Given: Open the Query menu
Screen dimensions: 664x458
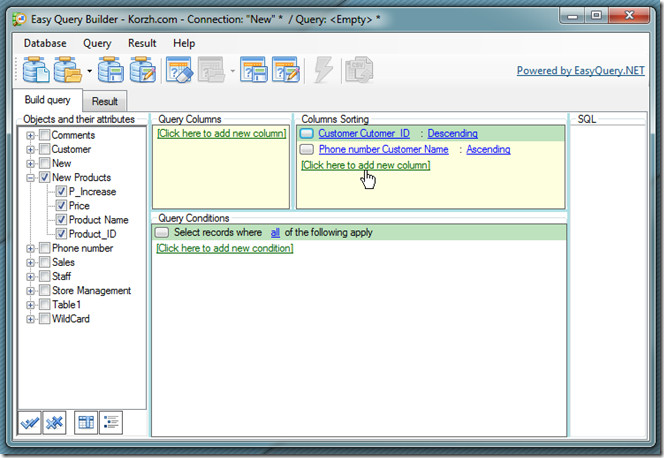Looking at the screenshot, I should 97,43.
